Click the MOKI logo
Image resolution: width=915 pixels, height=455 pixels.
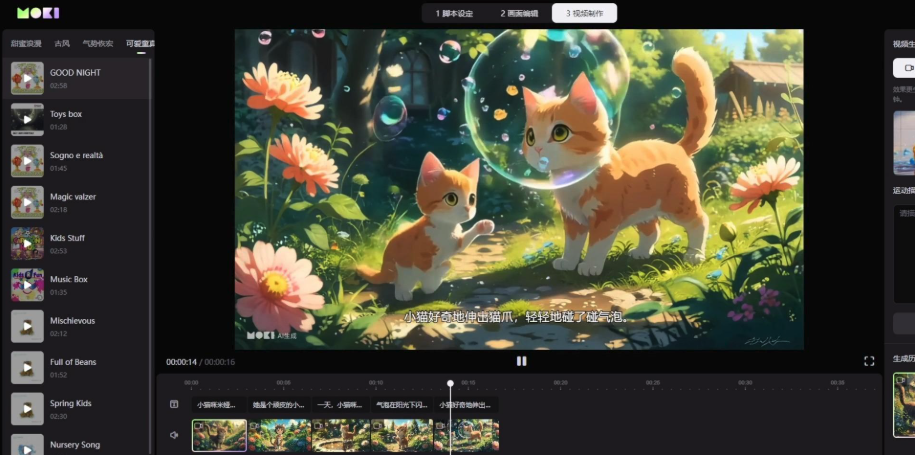[x=38, y=13]
